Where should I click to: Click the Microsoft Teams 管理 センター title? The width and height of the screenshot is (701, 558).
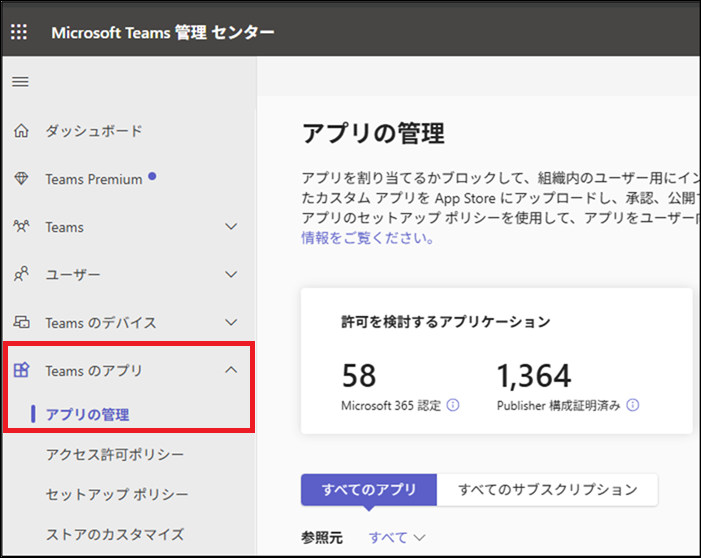click(x=163, y=32)
